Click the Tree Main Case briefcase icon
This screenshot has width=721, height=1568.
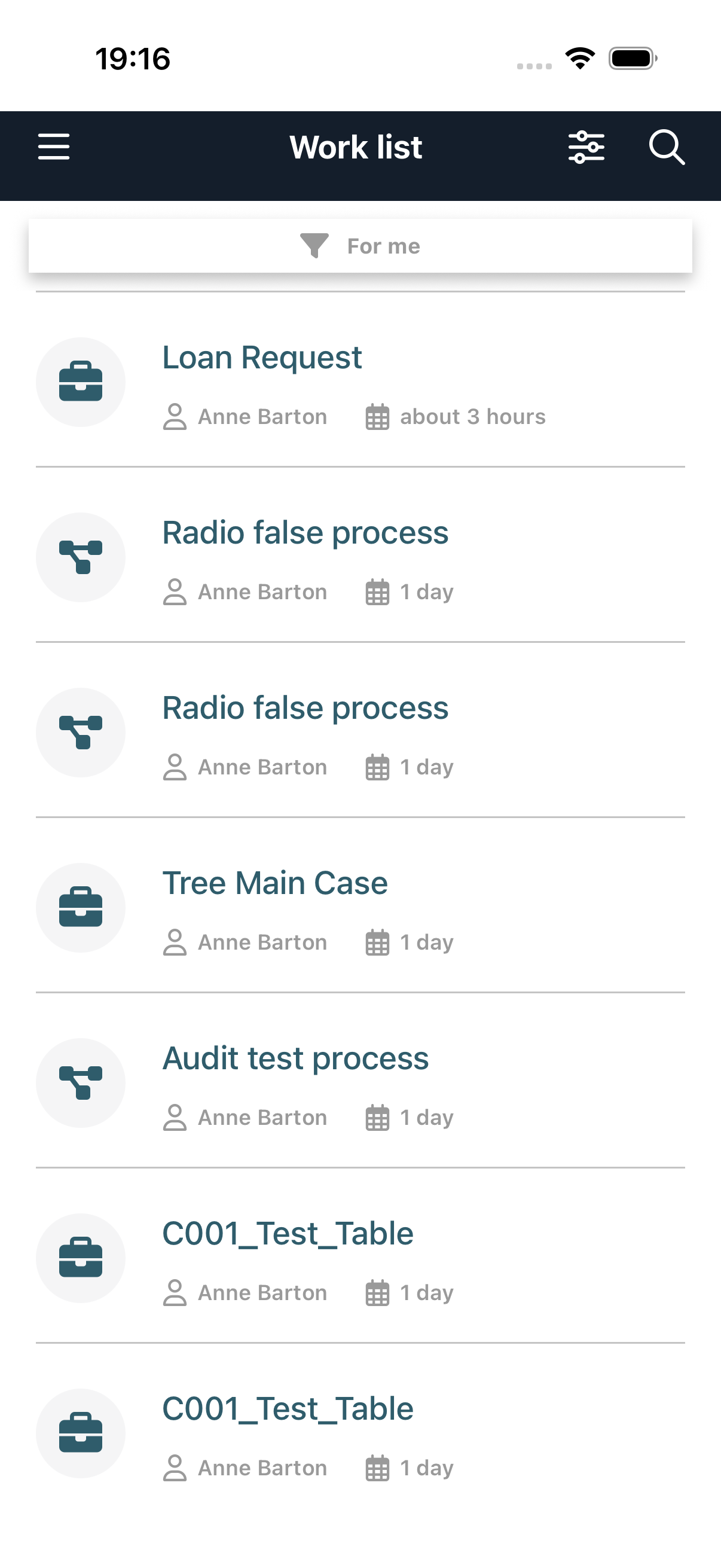pos(81,908)
